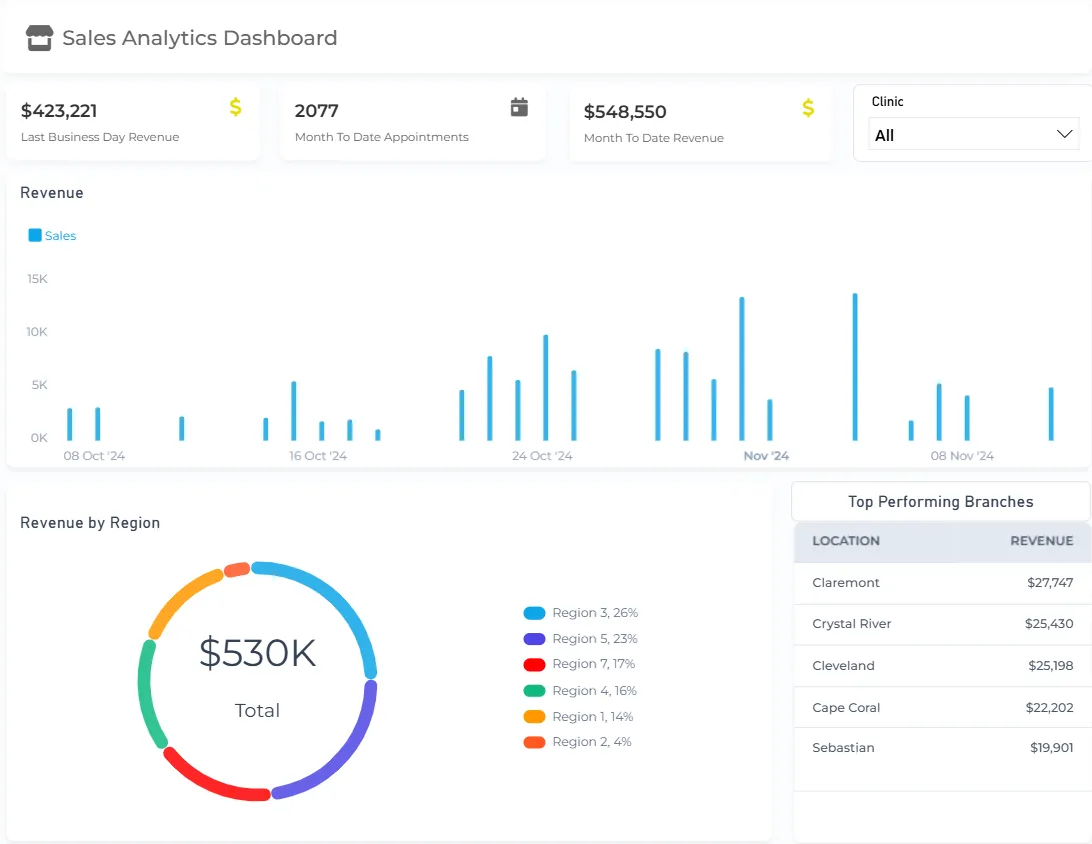
Task: Click the store icon beside dashboard title
Action: 39,38
